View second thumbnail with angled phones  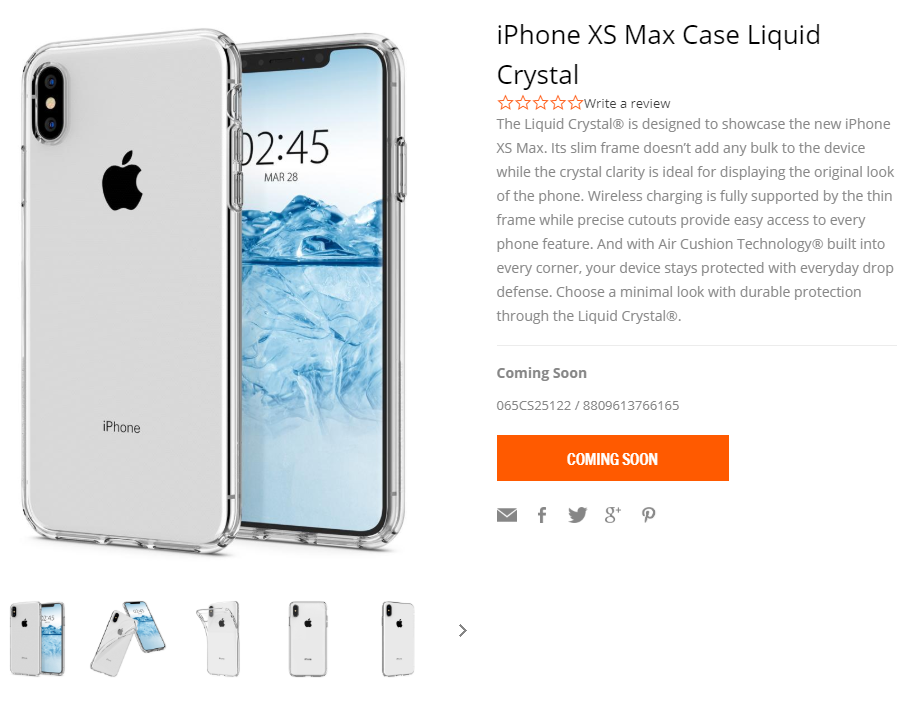pos(128,638)
